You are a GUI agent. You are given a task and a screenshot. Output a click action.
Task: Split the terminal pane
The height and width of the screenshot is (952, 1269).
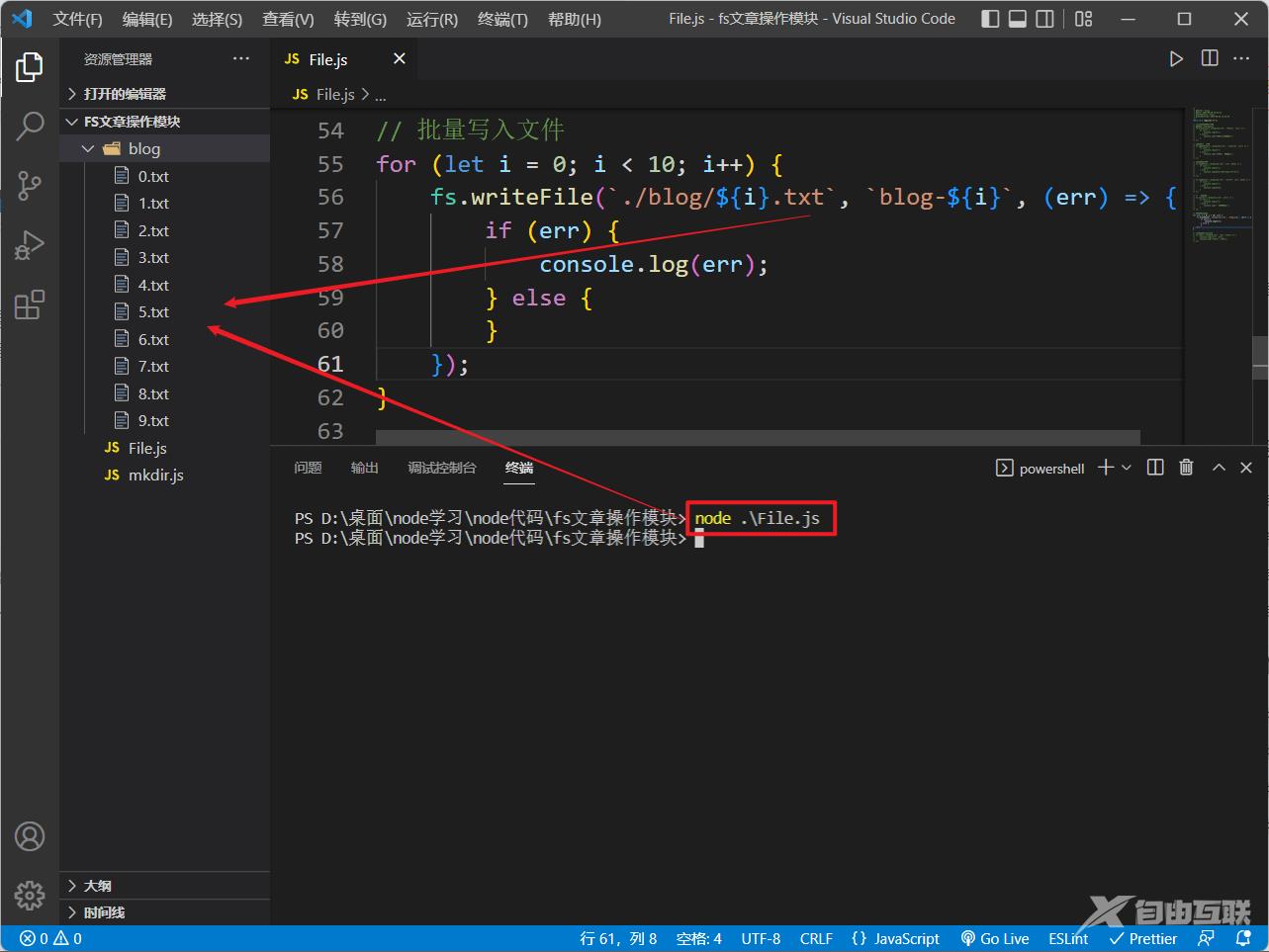pos(1155,468)
